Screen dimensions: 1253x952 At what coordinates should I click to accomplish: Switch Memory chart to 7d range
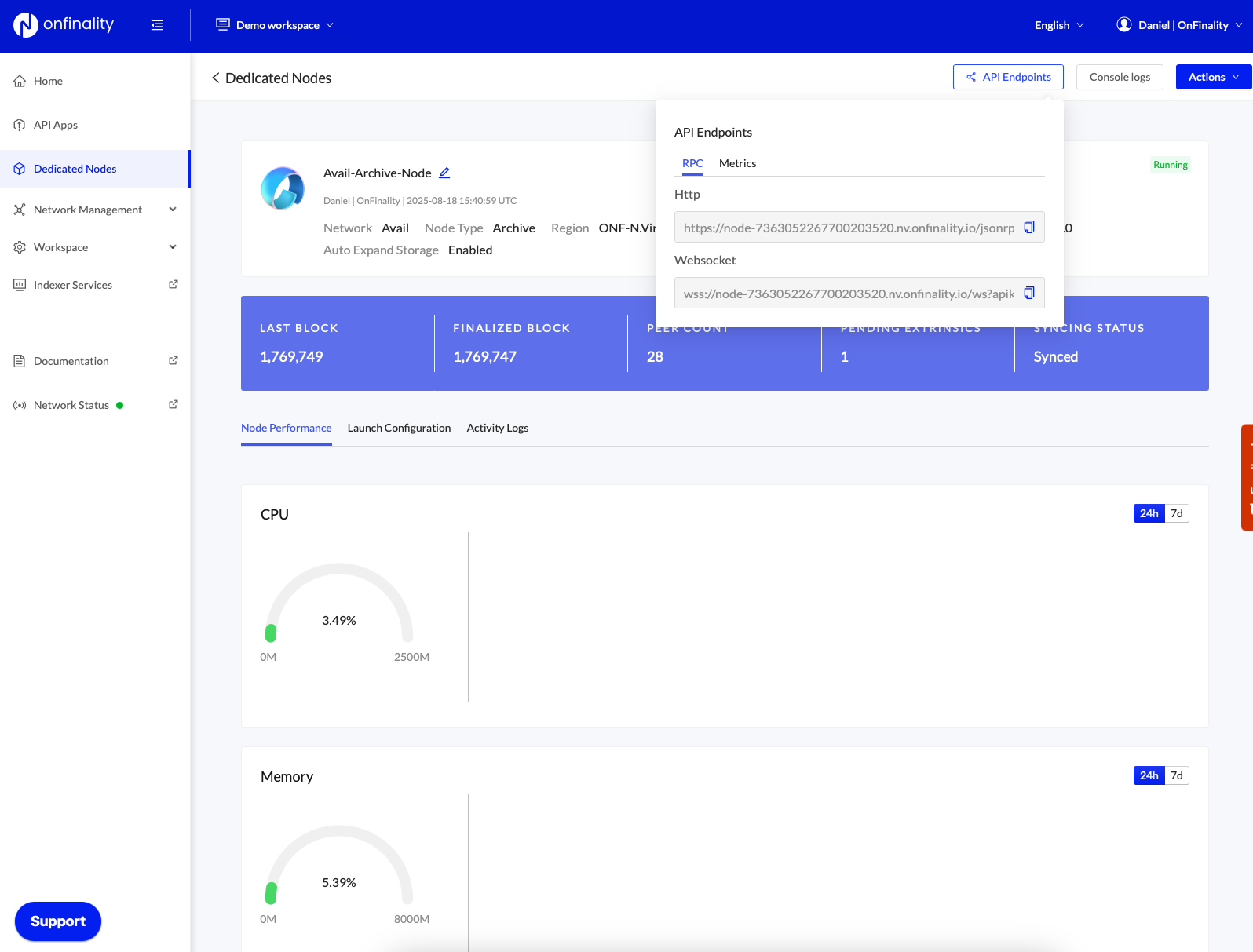click(x=1176, y=775)
